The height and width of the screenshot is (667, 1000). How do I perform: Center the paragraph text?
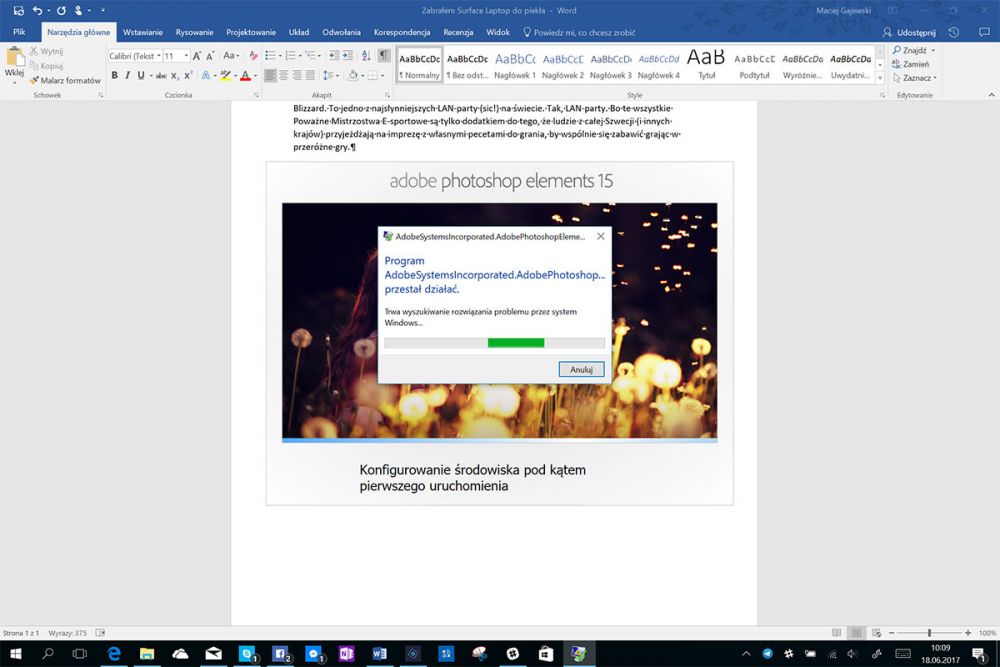284,75
